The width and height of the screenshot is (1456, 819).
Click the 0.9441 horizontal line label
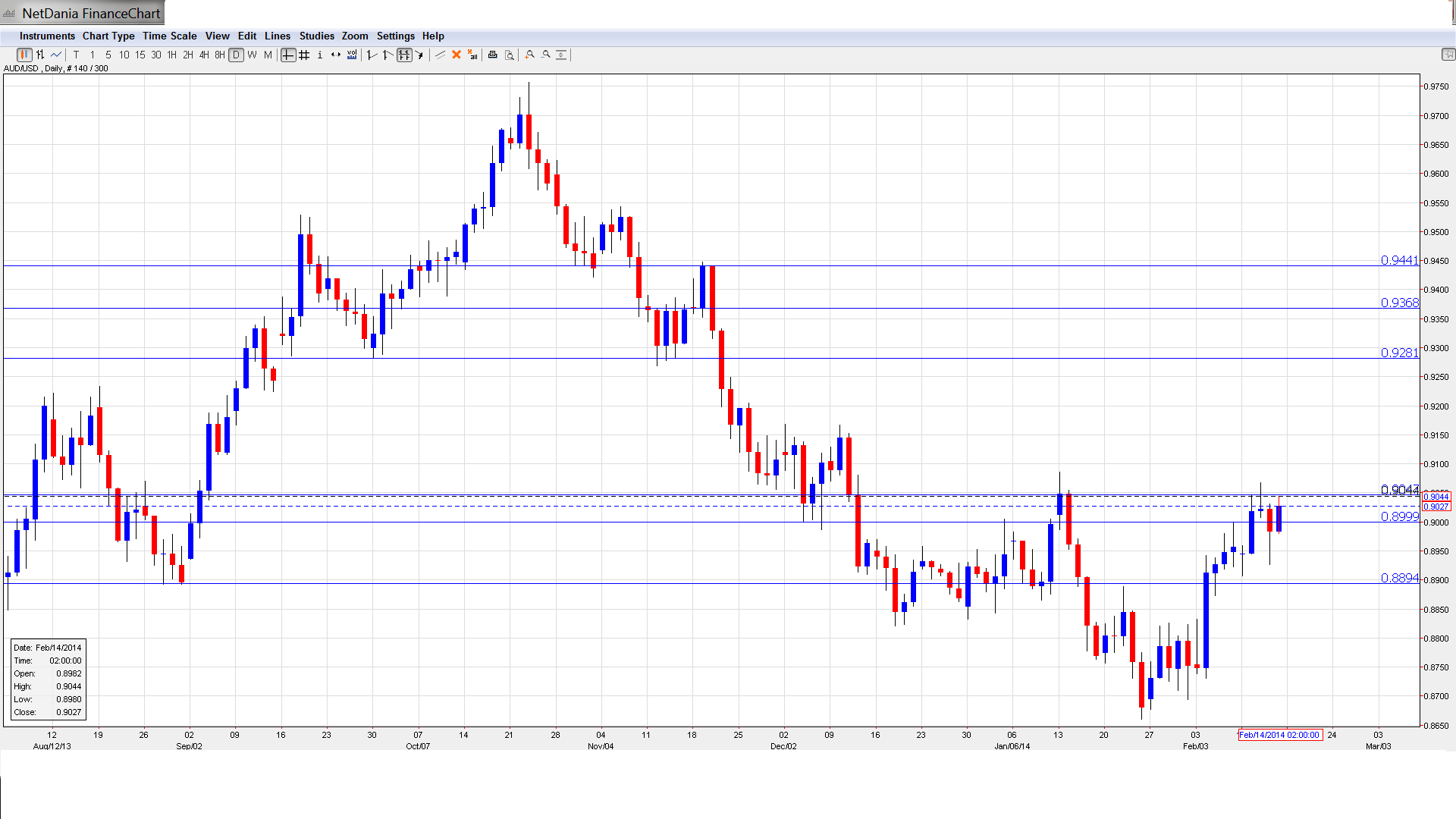pyautogui.click(x=1399, y=260)
